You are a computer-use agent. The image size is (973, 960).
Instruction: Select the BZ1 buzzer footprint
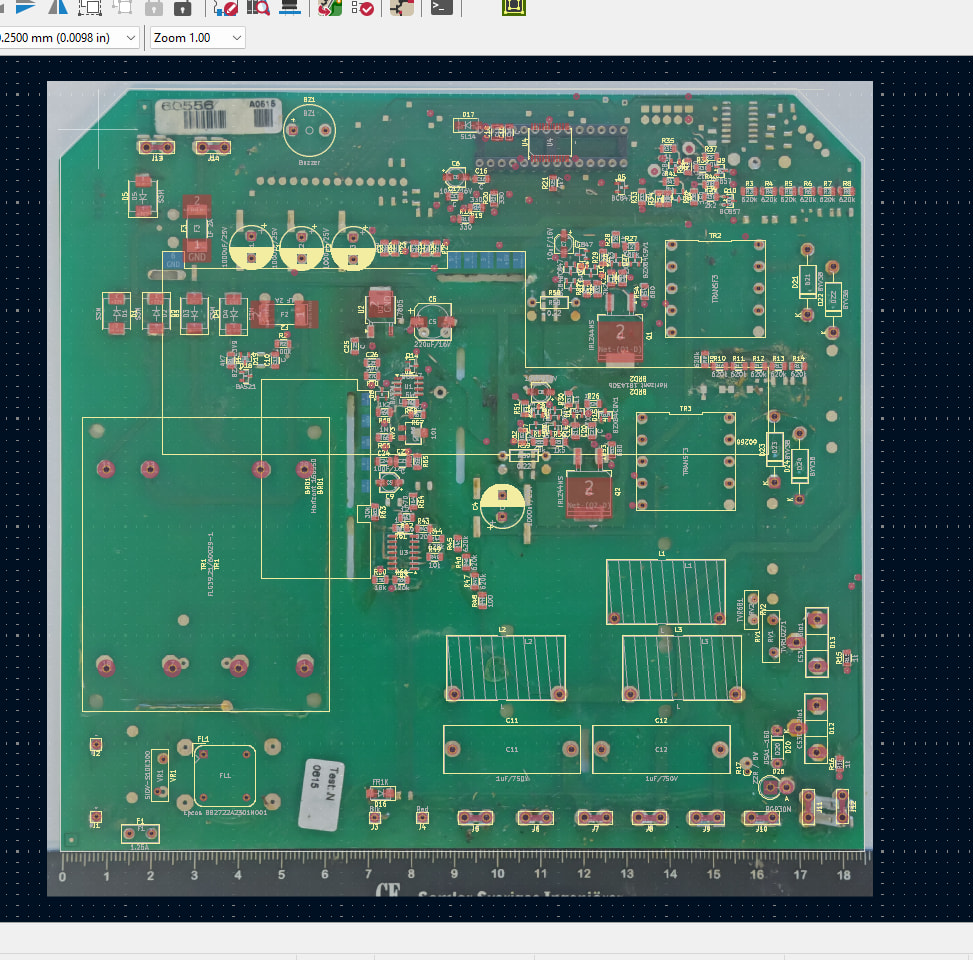point(309,130)
